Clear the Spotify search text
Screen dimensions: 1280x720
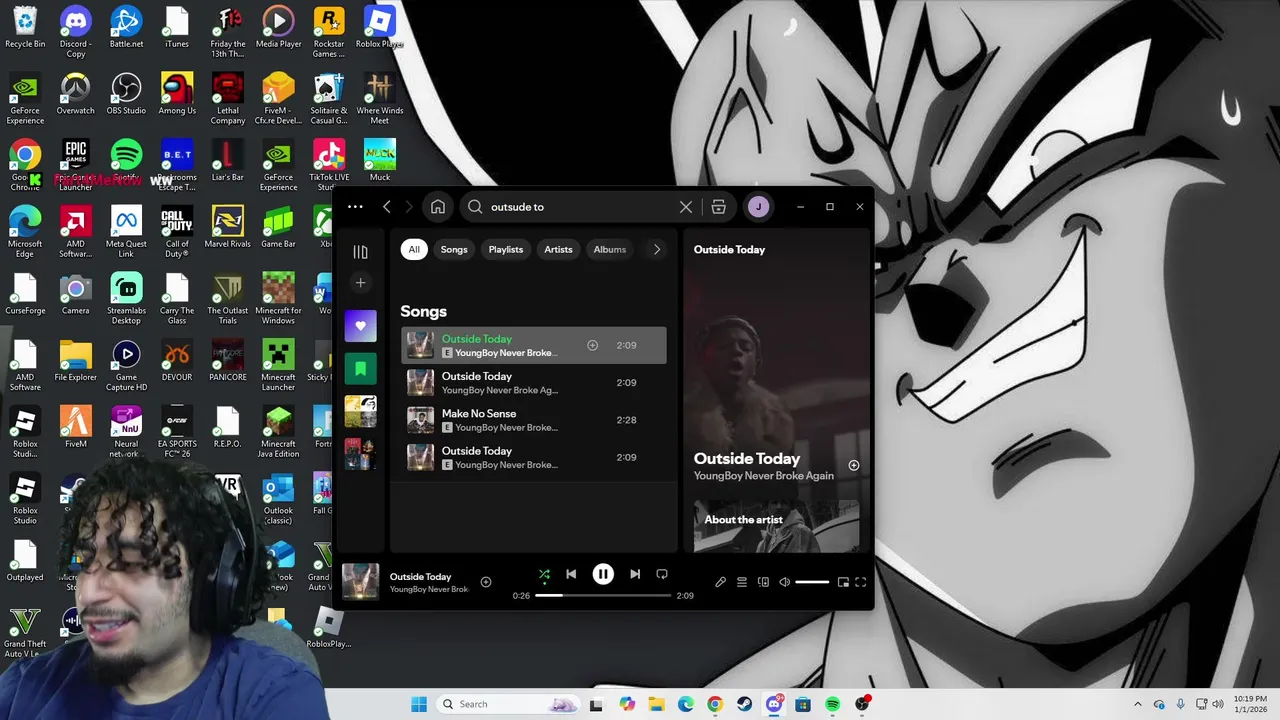coord(686,207)
